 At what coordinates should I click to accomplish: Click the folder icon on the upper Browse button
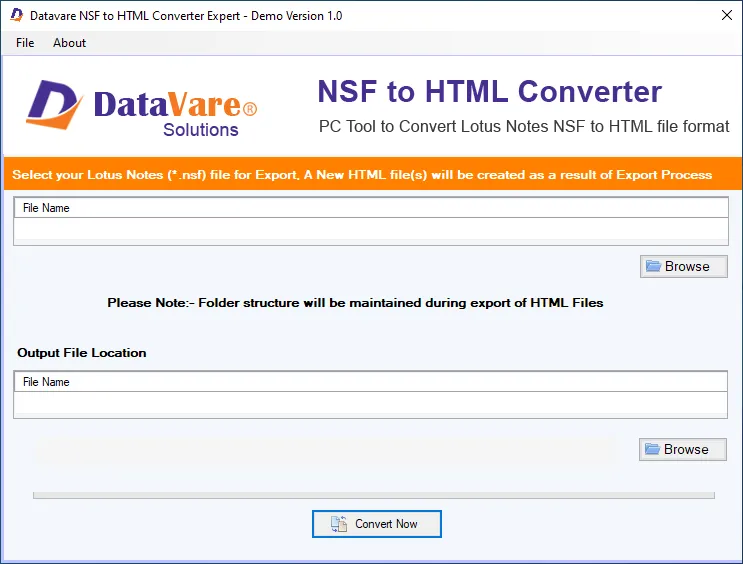[x=653, y=266]
